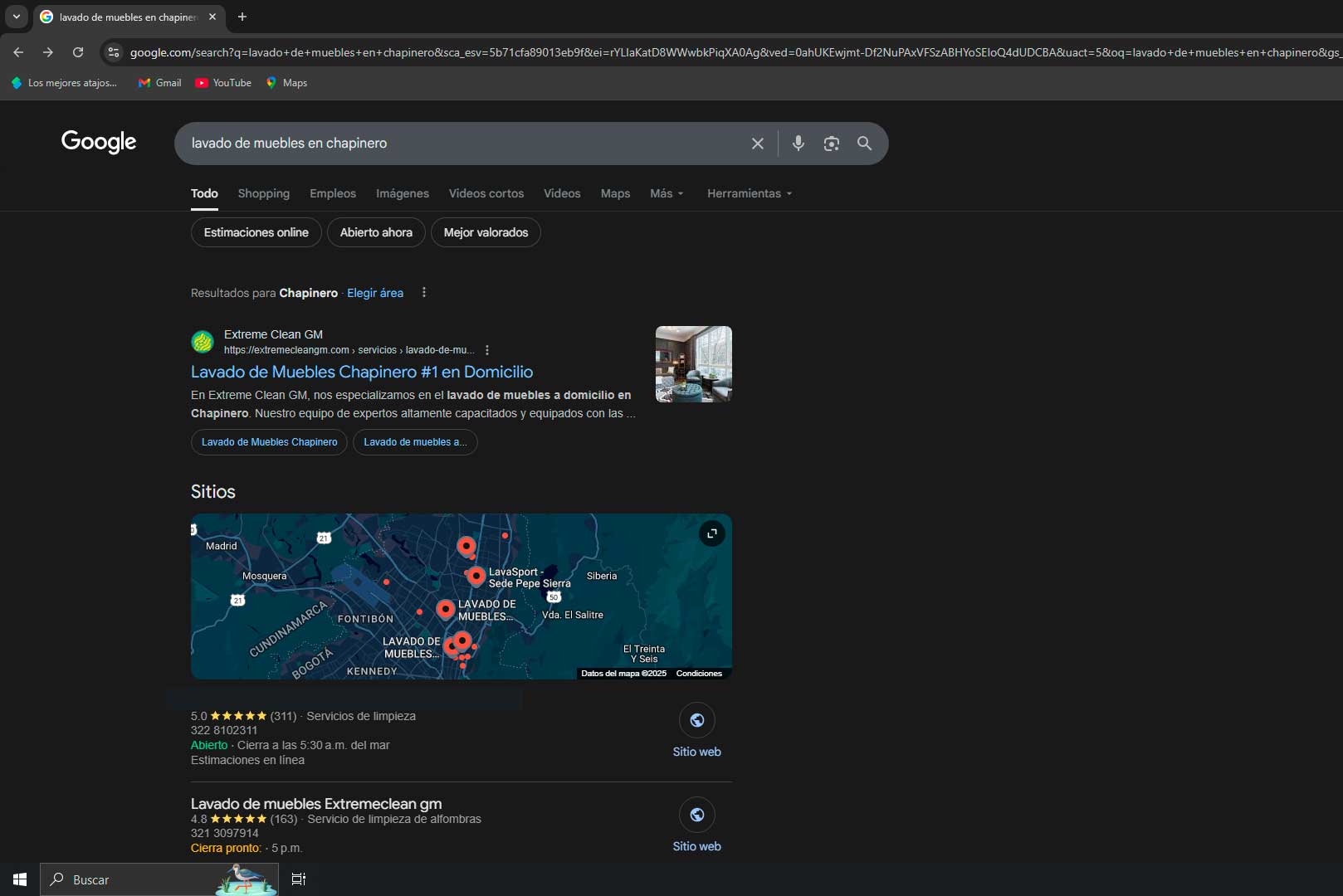1343x896 pixels.
Task: Open 'Lavado de Muebles Chapinero #1 en Domicilio' result
Action: 362,372
